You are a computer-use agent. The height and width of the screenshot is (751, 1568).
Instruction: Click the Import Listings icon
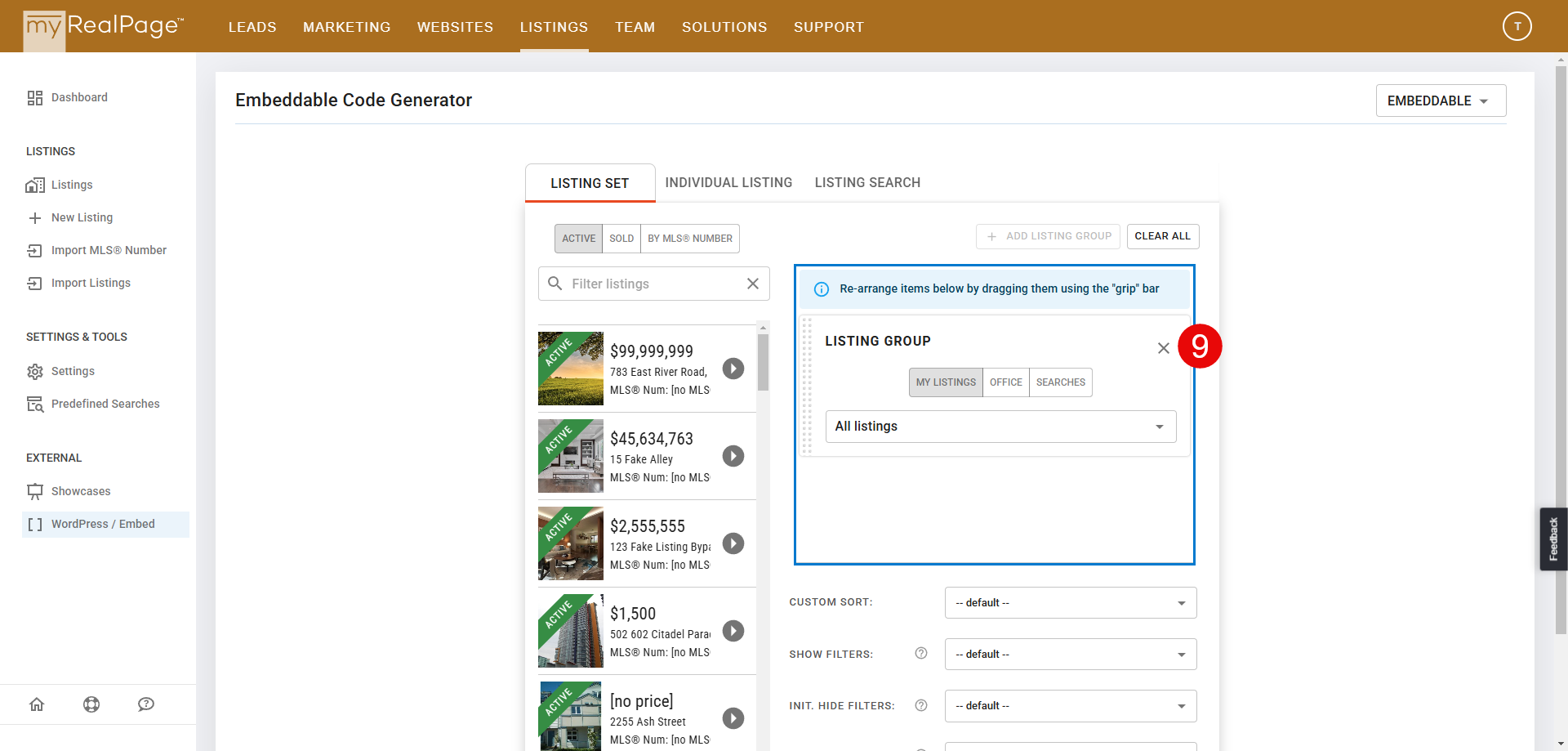35,284
